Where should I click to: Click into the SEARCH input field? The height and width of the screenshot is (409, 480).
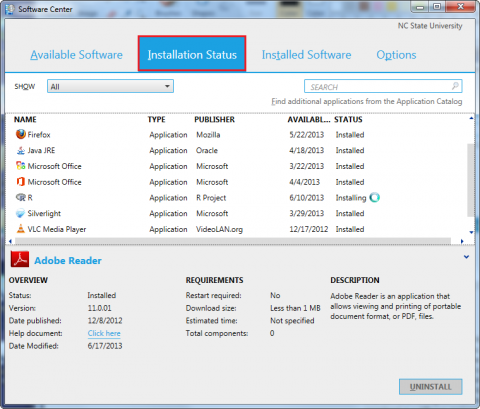tap(383, 86)
